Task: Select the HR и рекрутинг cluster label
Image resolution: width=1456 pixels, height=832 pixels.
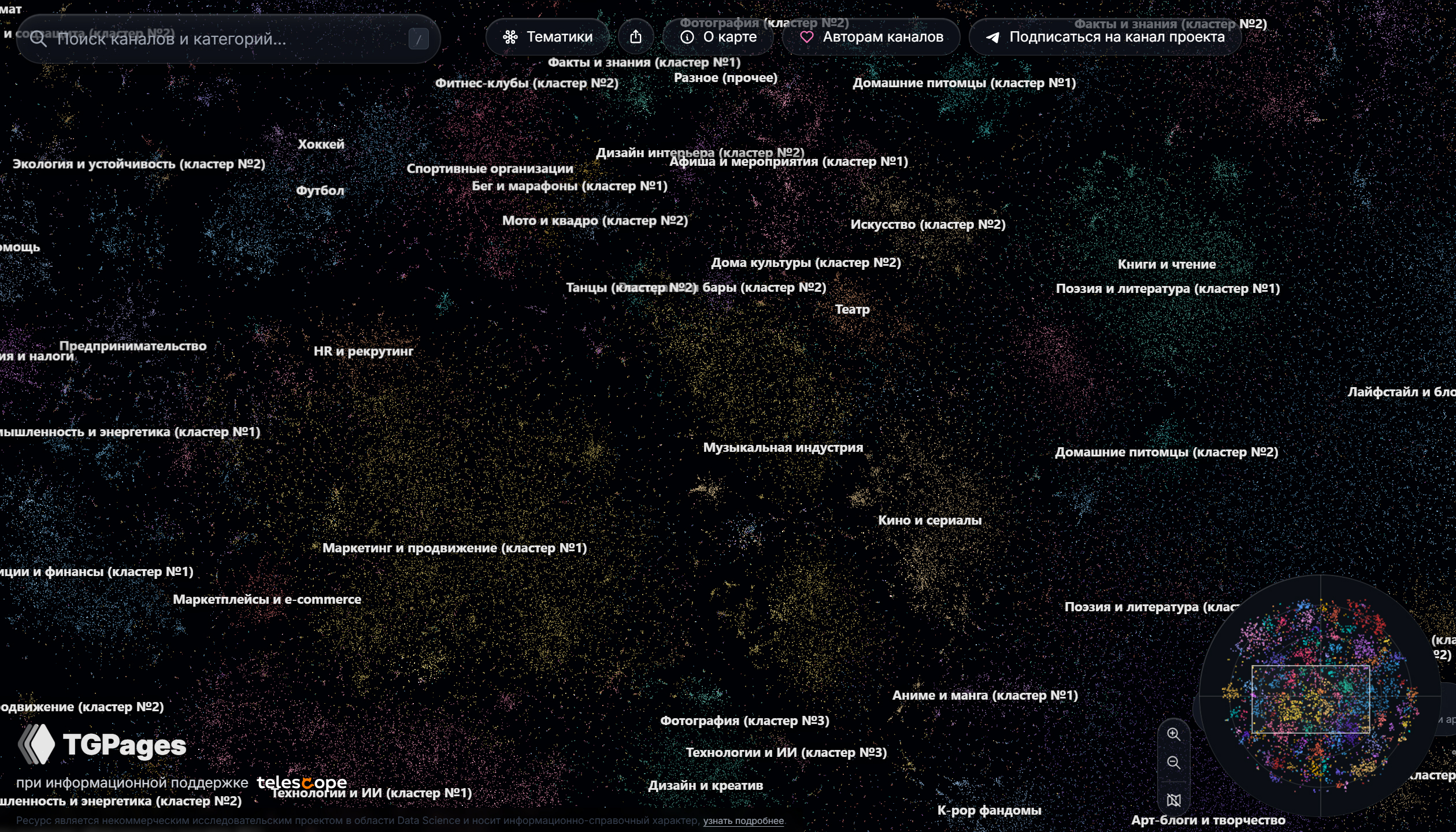Action: click(x=363, y=351)
